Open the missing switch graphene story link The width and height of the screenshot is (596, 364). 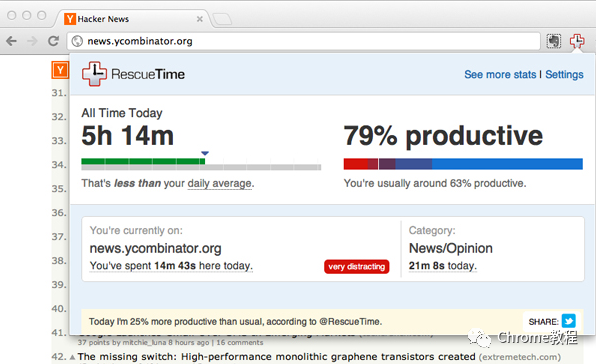(x=276, y=357)
